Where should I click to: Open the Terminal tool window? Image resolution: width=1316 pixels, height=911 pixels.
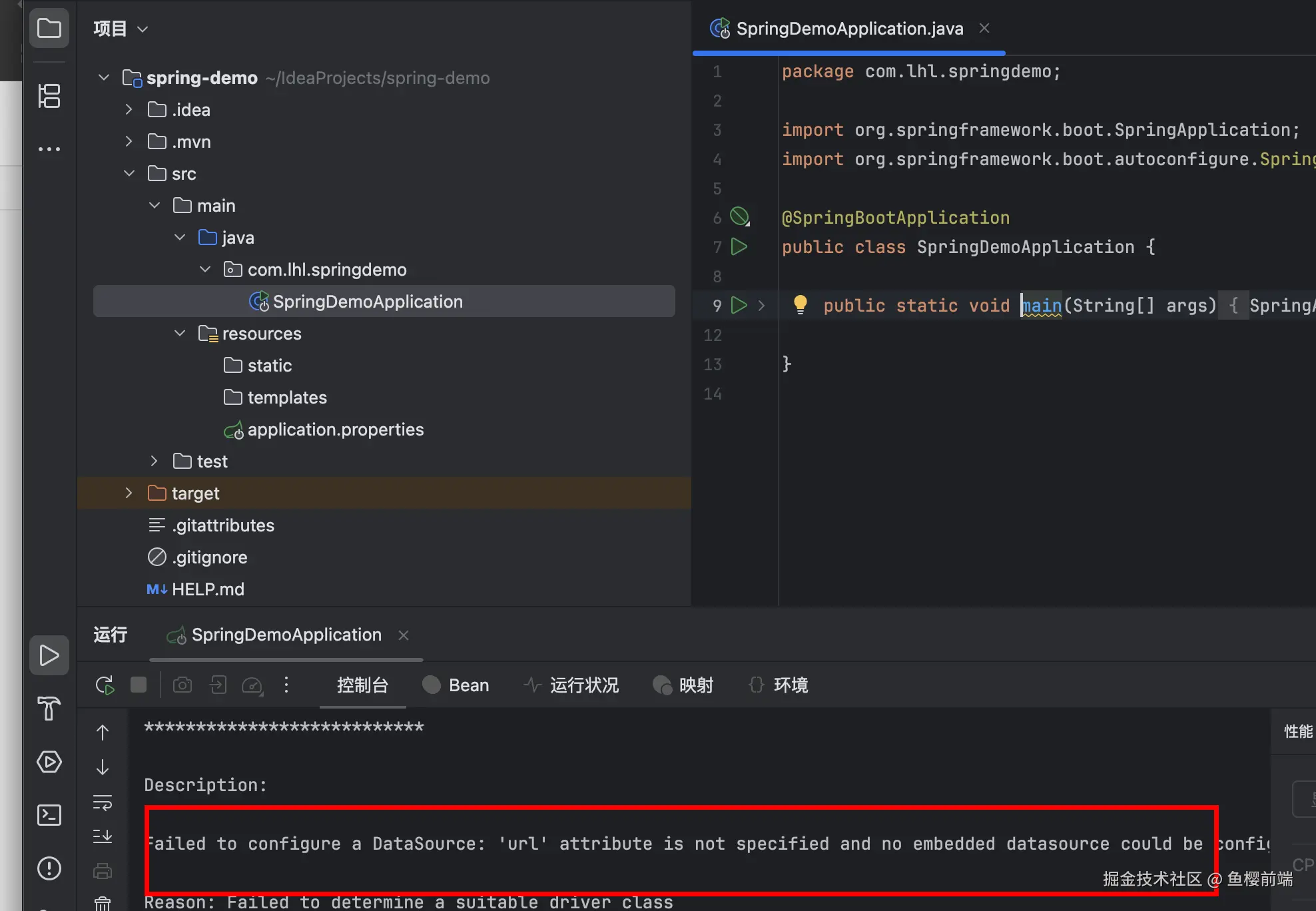coord(49,815)
